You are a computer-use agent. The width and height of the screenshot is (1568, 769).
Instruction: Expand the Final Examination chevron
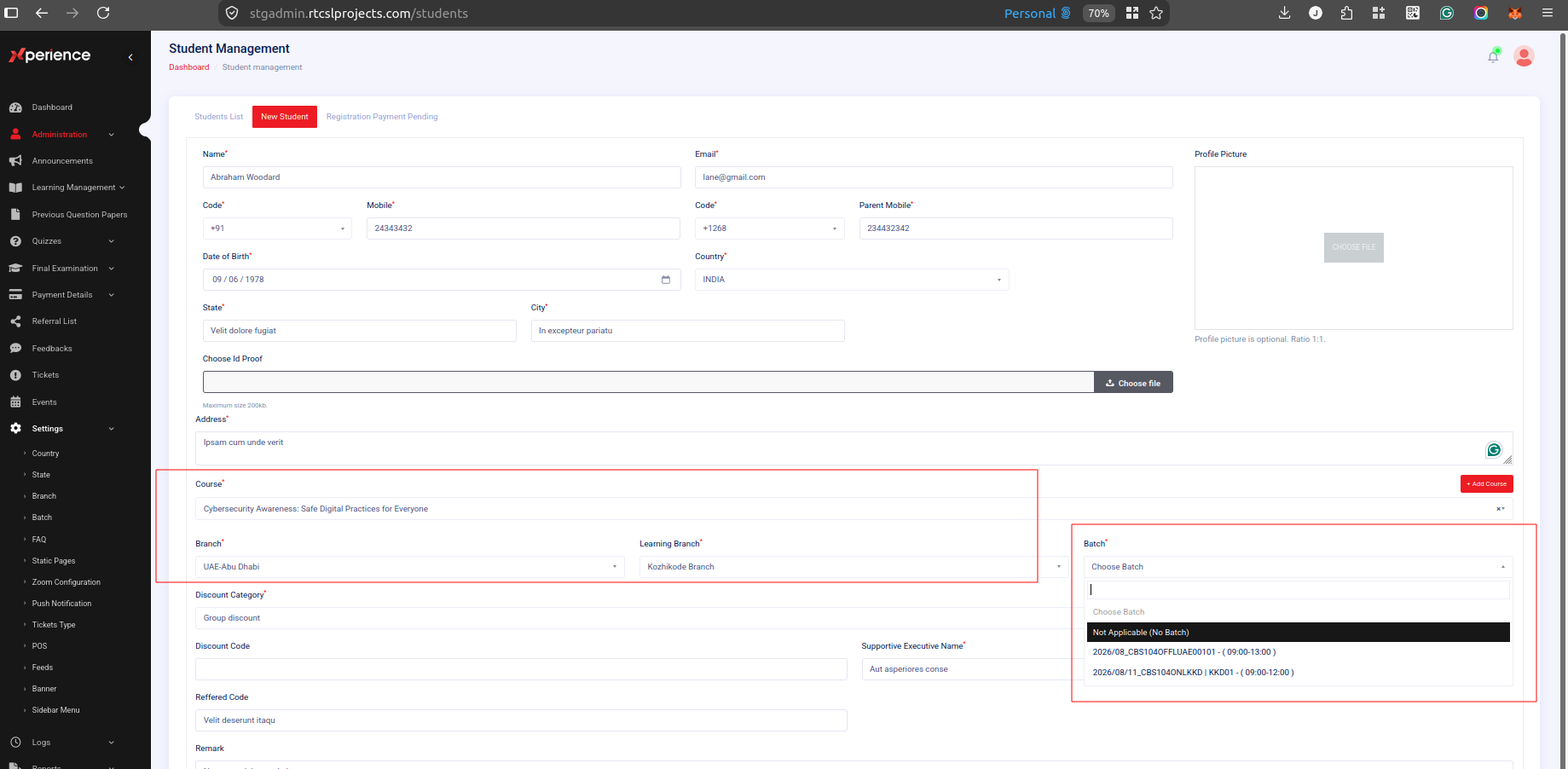click(111, 269)
